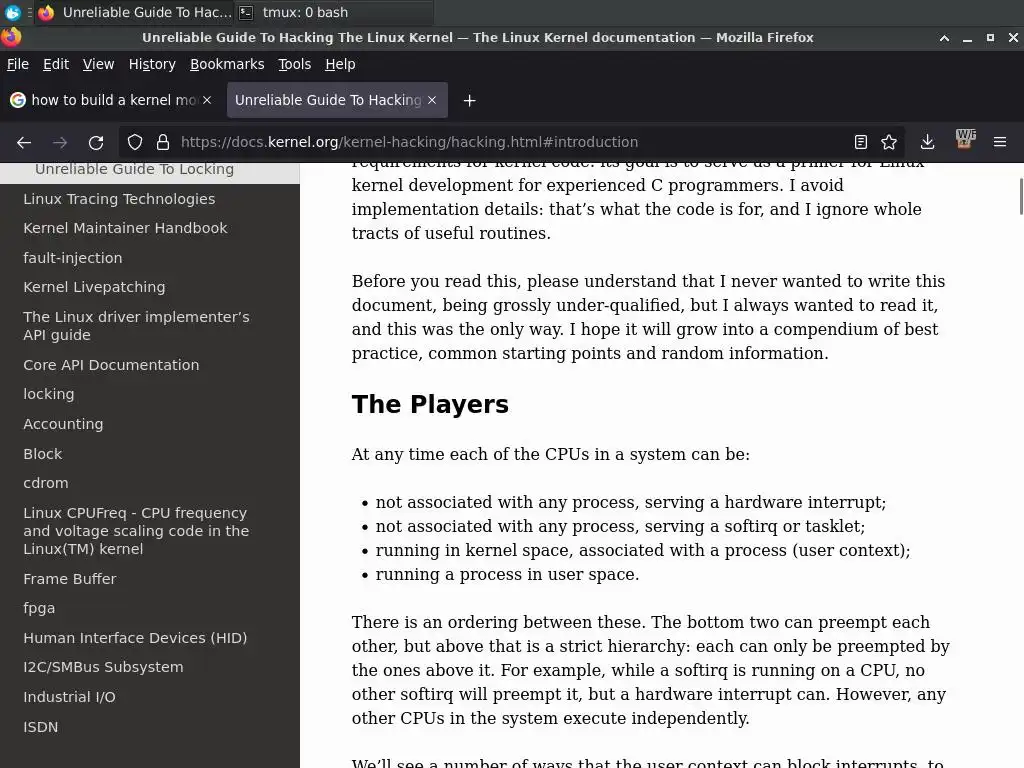This screenshot has width=1024, height=768.
Task: Open Linux driver implementer's API guide
Action: tap(136, 326)
